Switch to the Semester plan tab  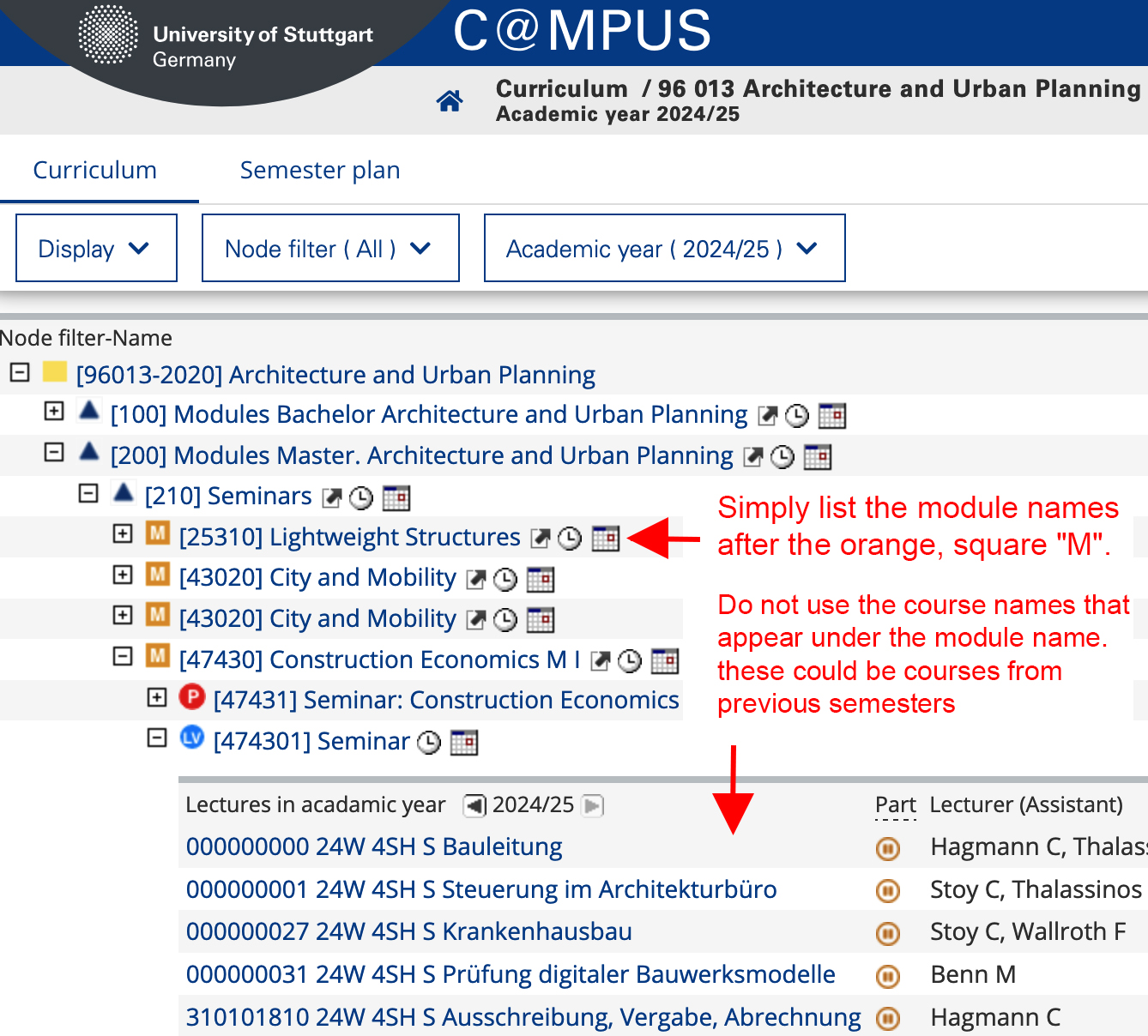click(320, 170)
